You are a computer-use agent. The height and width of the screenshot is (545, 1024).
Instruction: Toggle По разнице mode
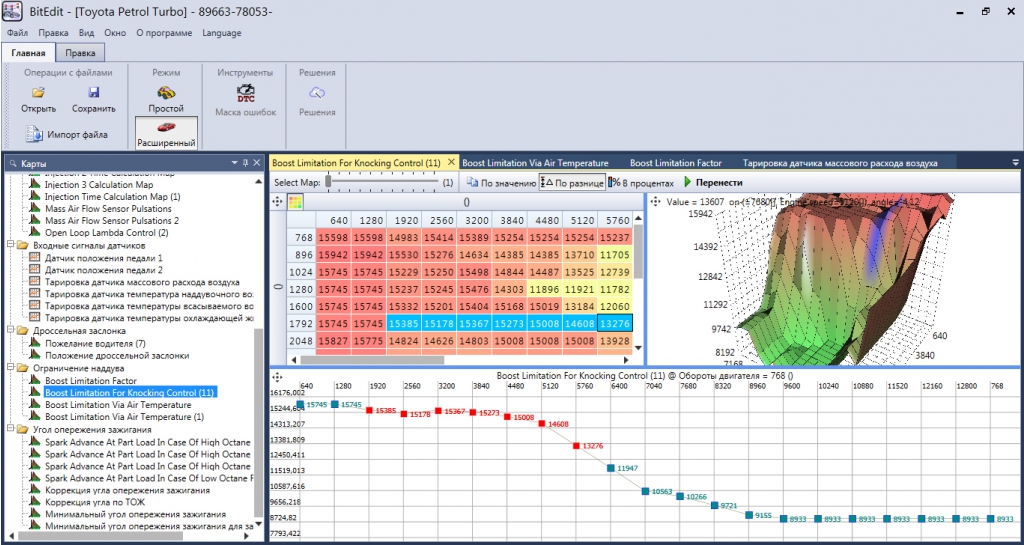coord(571,183)
